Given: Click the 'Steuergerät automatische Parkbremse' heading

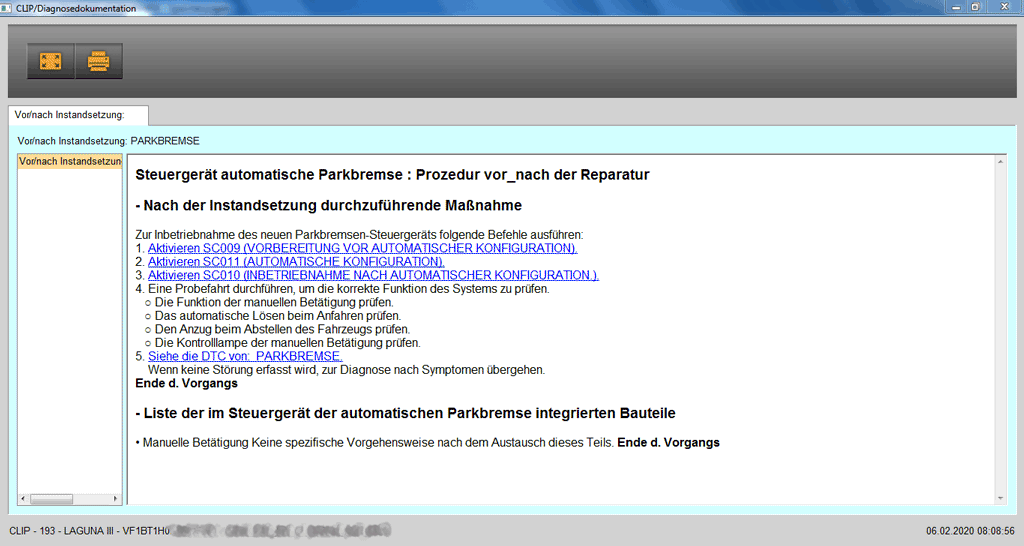Looking at the screenshot, I should 392,175.
